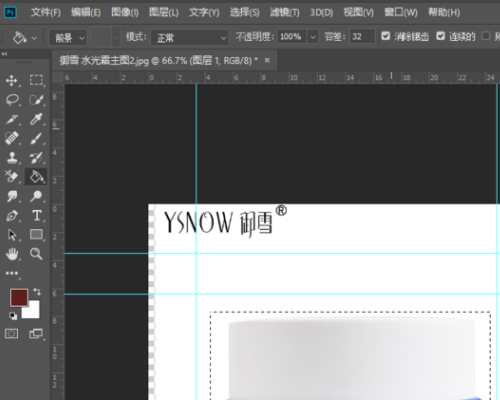
Task: Open the 3D(D) menu
Action: click(x=321, y=13)
